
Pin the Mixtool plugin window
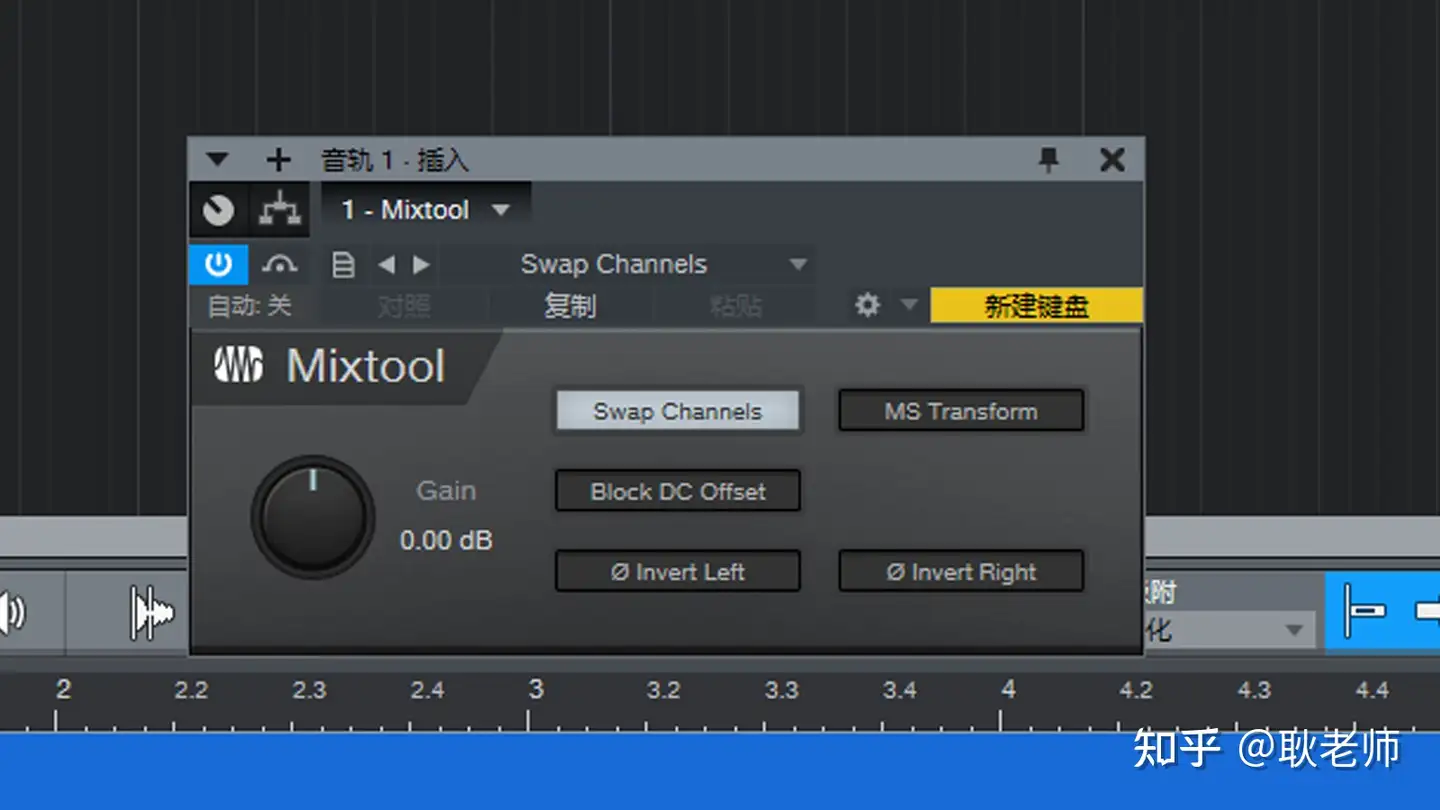pyautogui.click(x=1048, y=160)
